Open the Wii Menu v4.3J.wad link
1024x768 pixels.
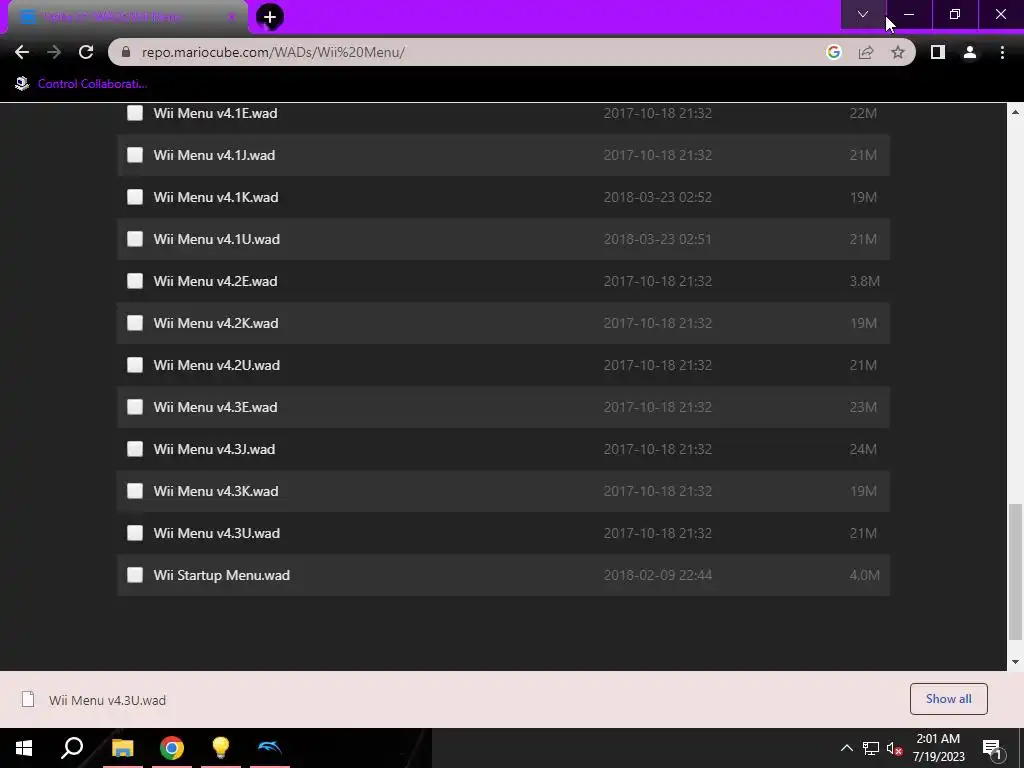coord(214,449)
